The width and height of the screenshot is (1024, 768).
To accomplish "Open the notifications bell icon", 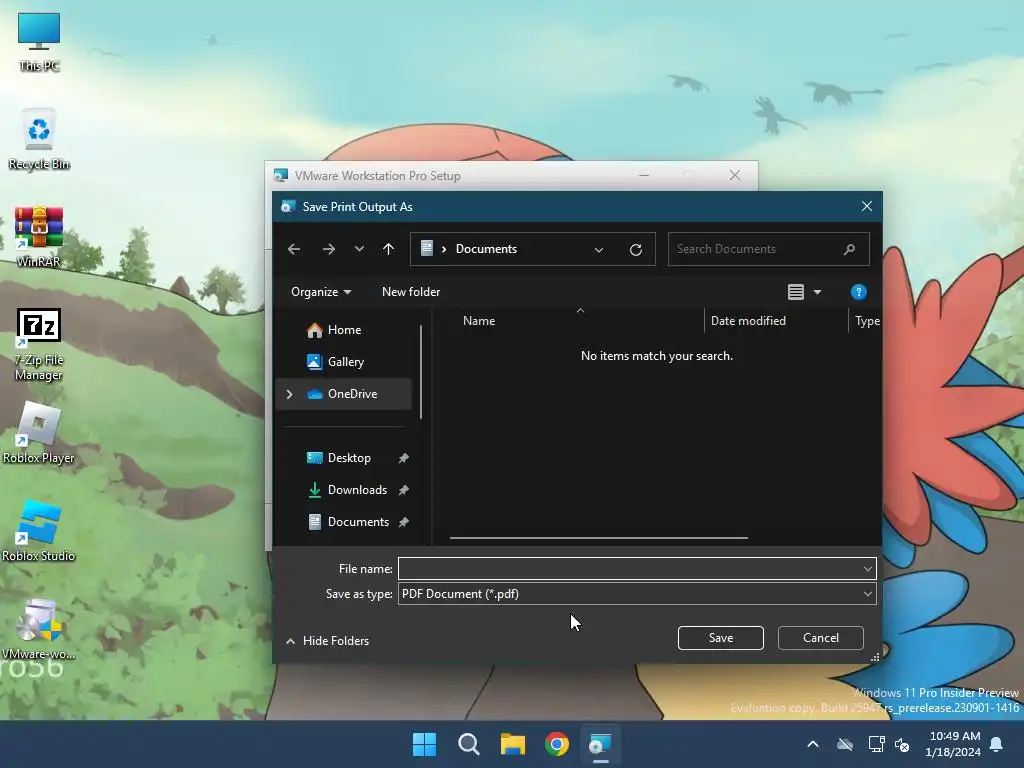I will [997, 744].
